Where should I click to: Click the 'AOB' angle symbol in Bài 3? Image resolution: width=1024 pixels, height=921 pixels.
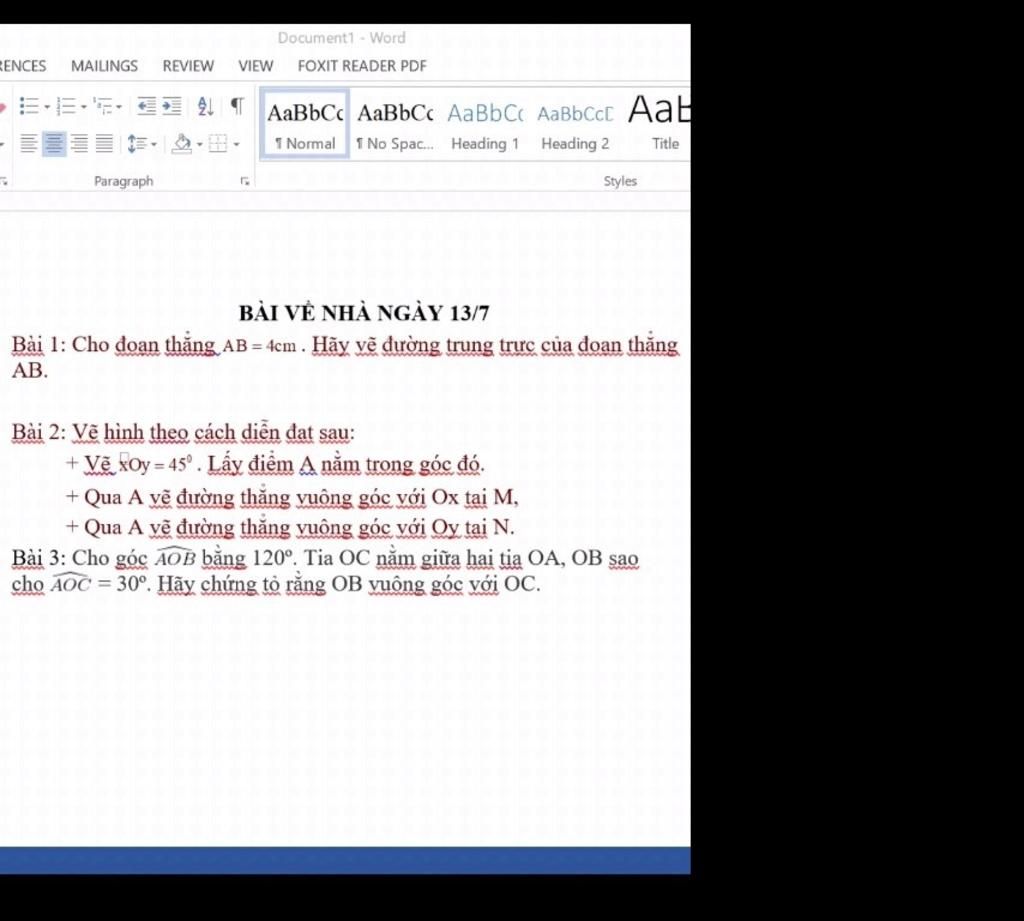coord(175,557)
